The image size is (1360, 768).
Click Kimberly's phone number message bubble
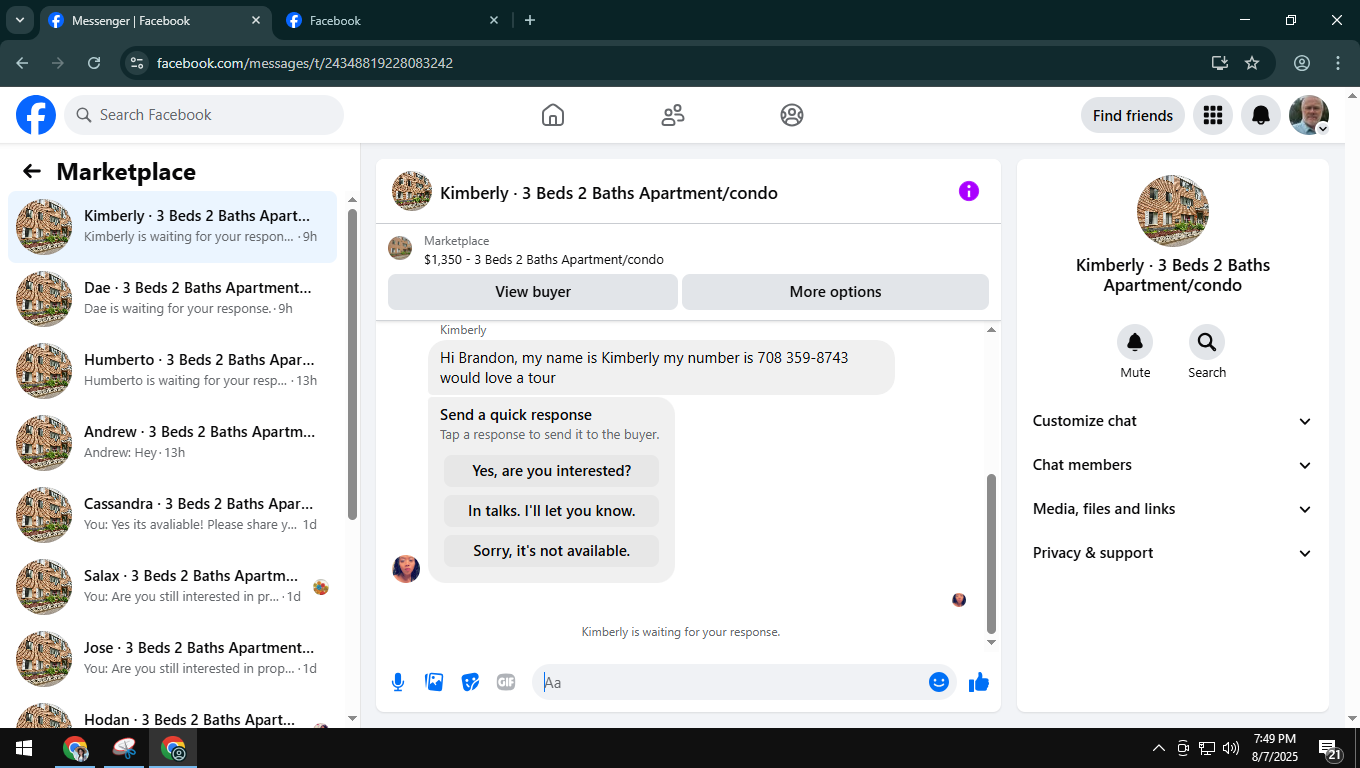pos(661,368)
